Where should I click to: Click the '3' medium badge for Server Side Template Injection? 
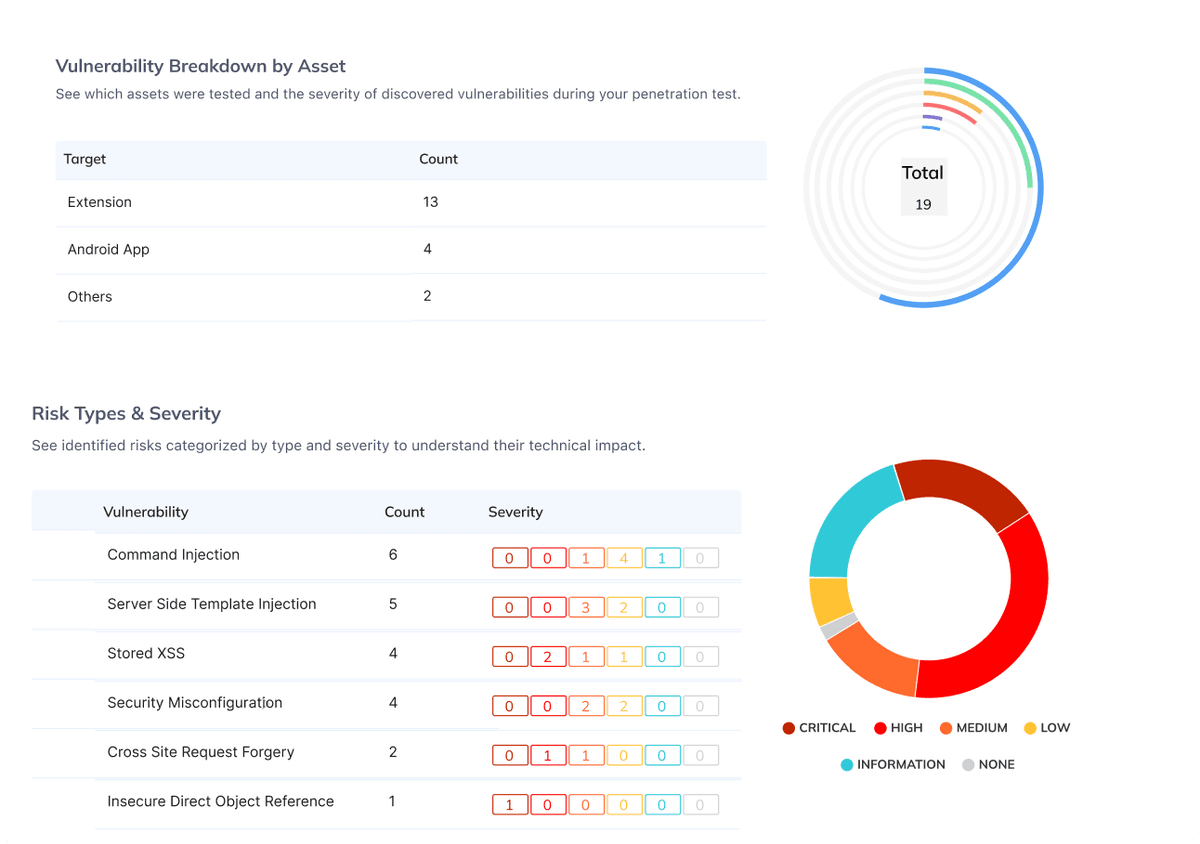(x=586, y=607)
